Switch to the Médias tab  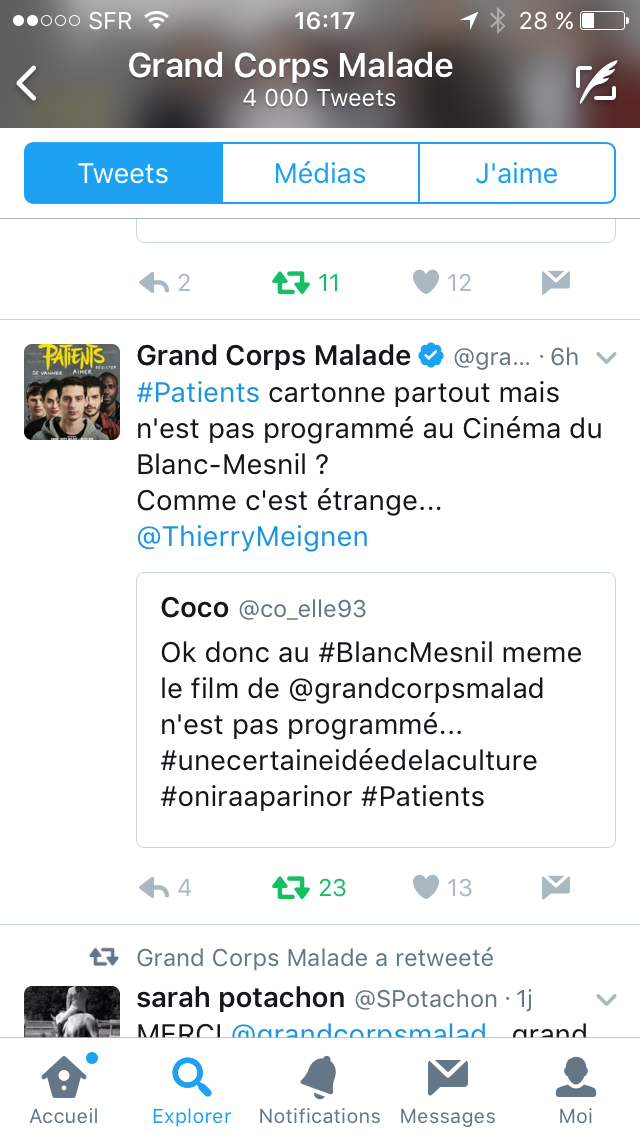320,173
